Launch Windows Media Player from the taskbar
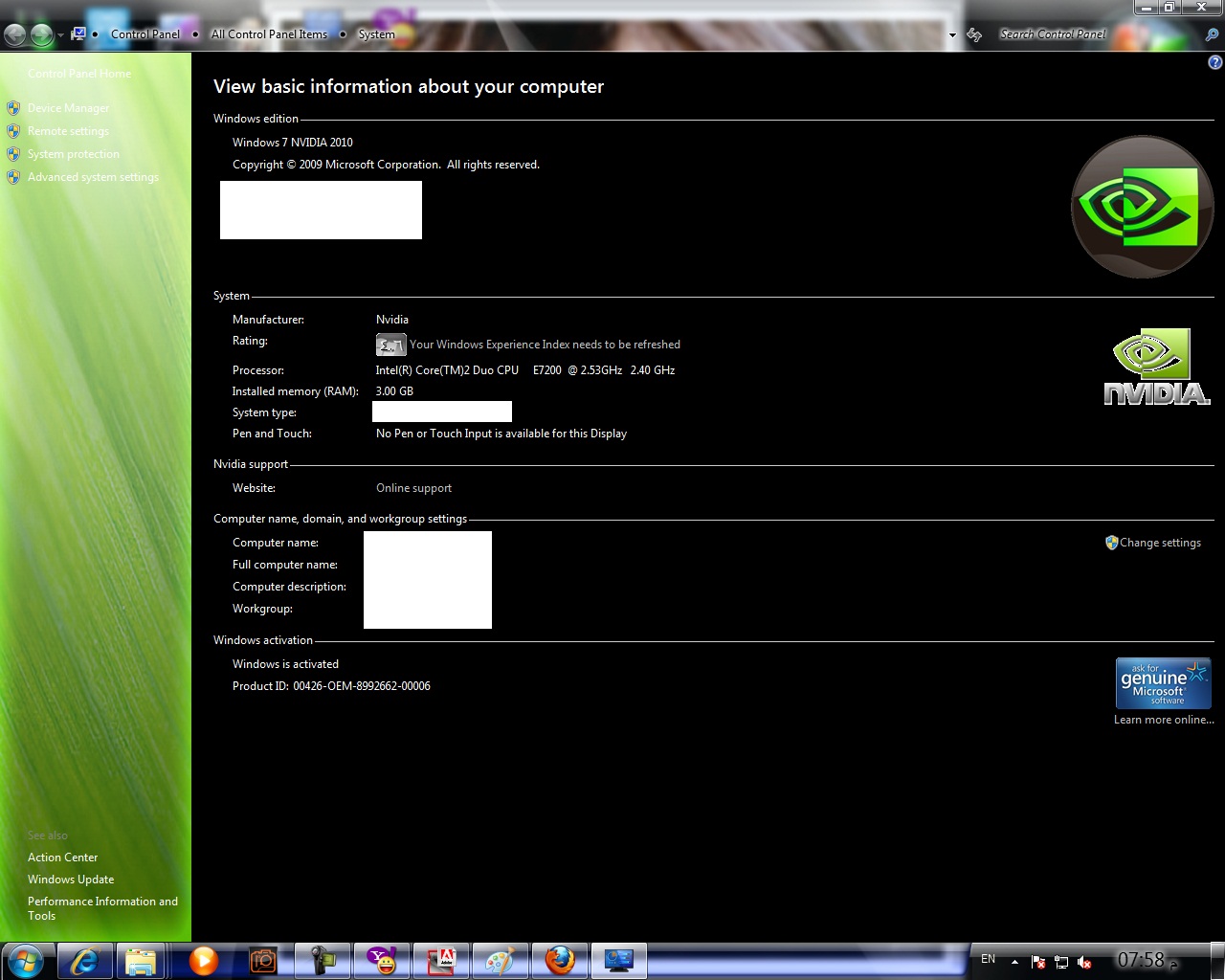 (203, 960)
